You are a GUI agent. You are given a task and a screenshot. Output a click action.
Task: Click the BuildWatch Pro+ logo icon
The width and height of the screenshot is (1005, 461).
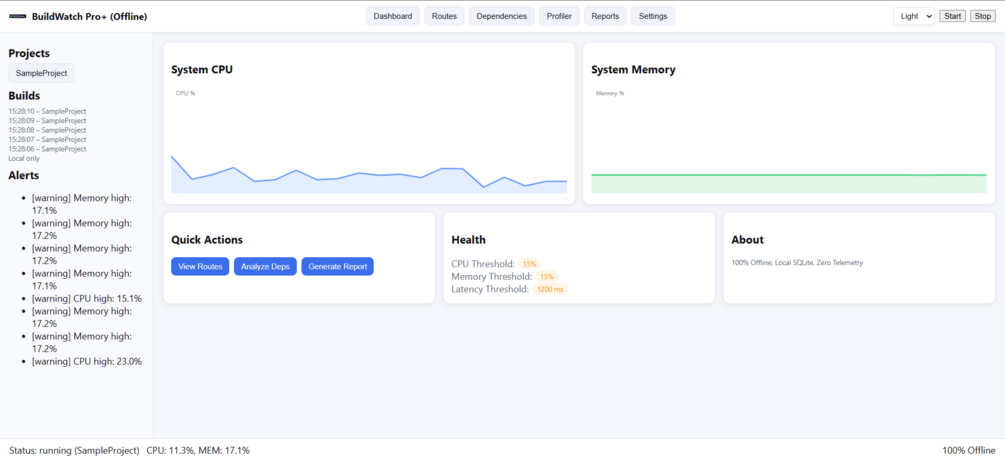click(18, 16)
